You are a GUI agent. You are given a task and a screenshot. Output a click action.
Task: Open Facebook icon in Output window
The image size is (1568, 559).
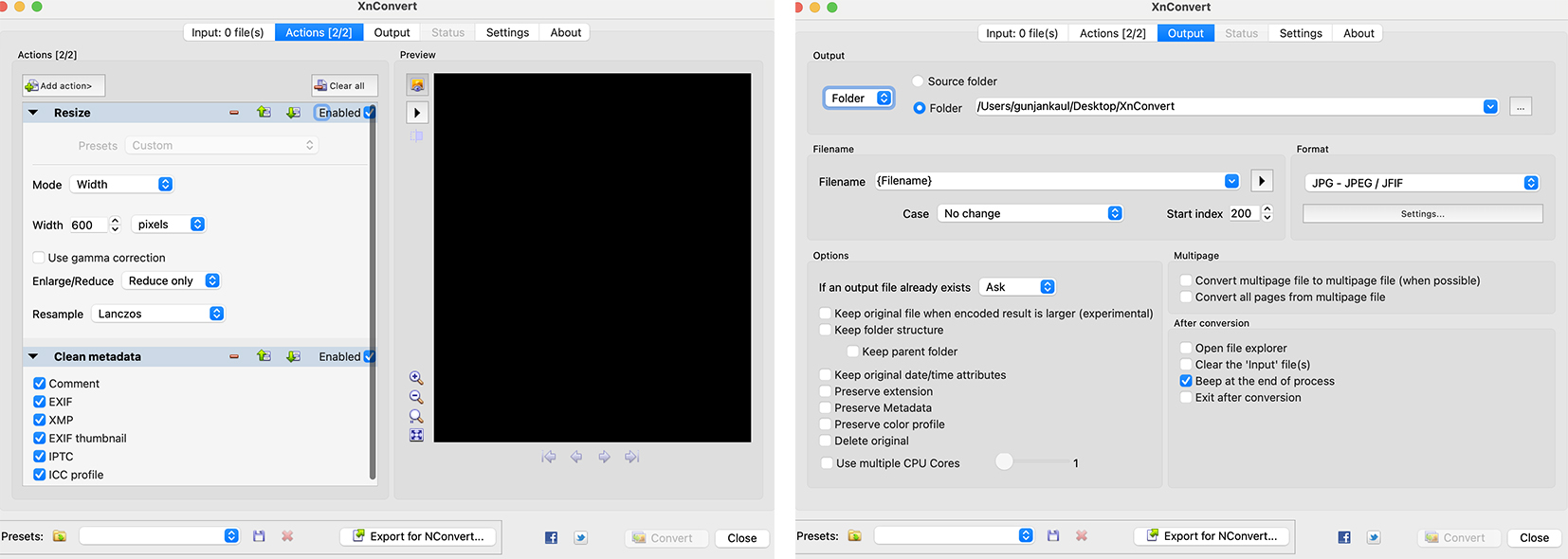1344,537
